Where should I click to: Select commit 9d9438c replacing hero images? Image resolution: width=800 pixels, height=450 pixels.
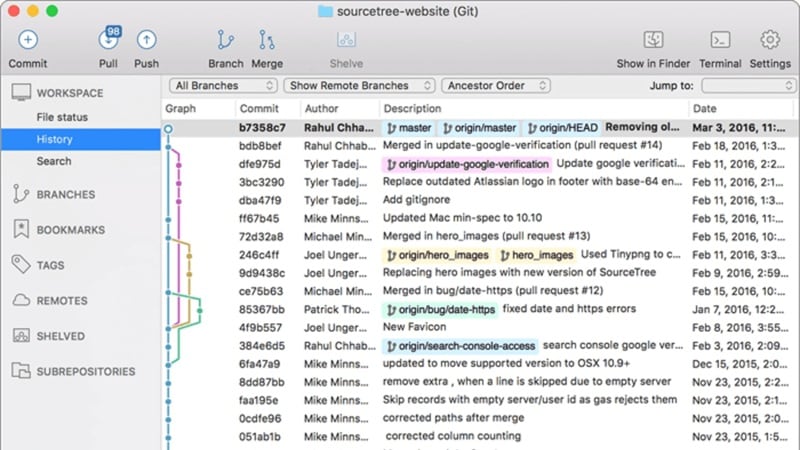click(x=480, y=273)
